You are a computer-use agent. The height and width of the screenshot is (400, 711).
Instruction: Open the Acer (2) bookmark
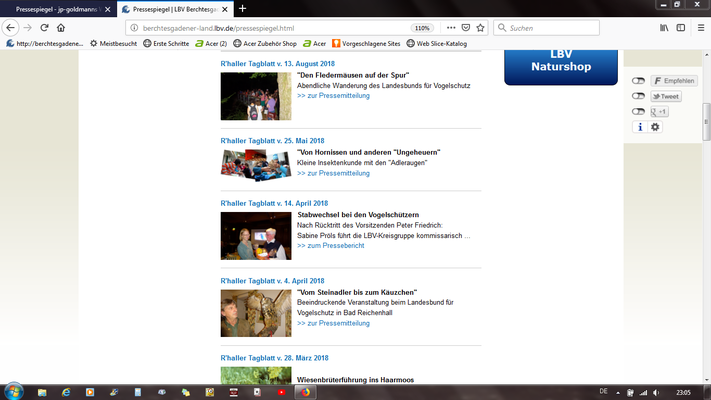(211, 44)
